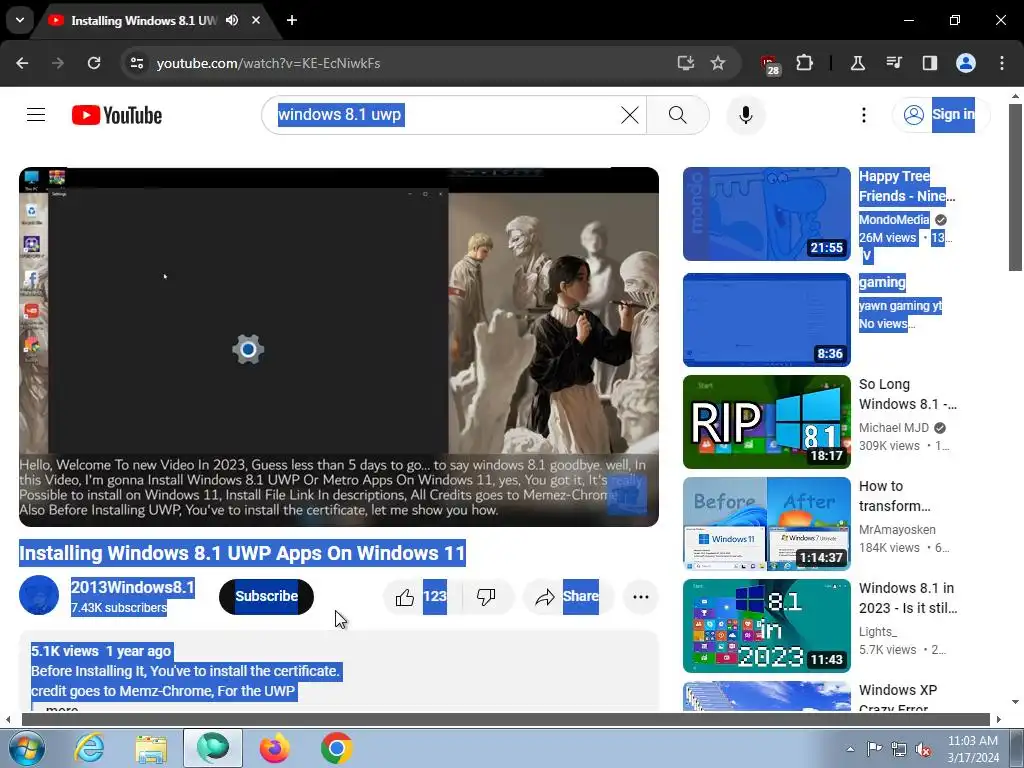The width and height of the screenshot is (1024, 768).
Task: Click the vertical page scrollbar thumb
Action: point(1015,186)
